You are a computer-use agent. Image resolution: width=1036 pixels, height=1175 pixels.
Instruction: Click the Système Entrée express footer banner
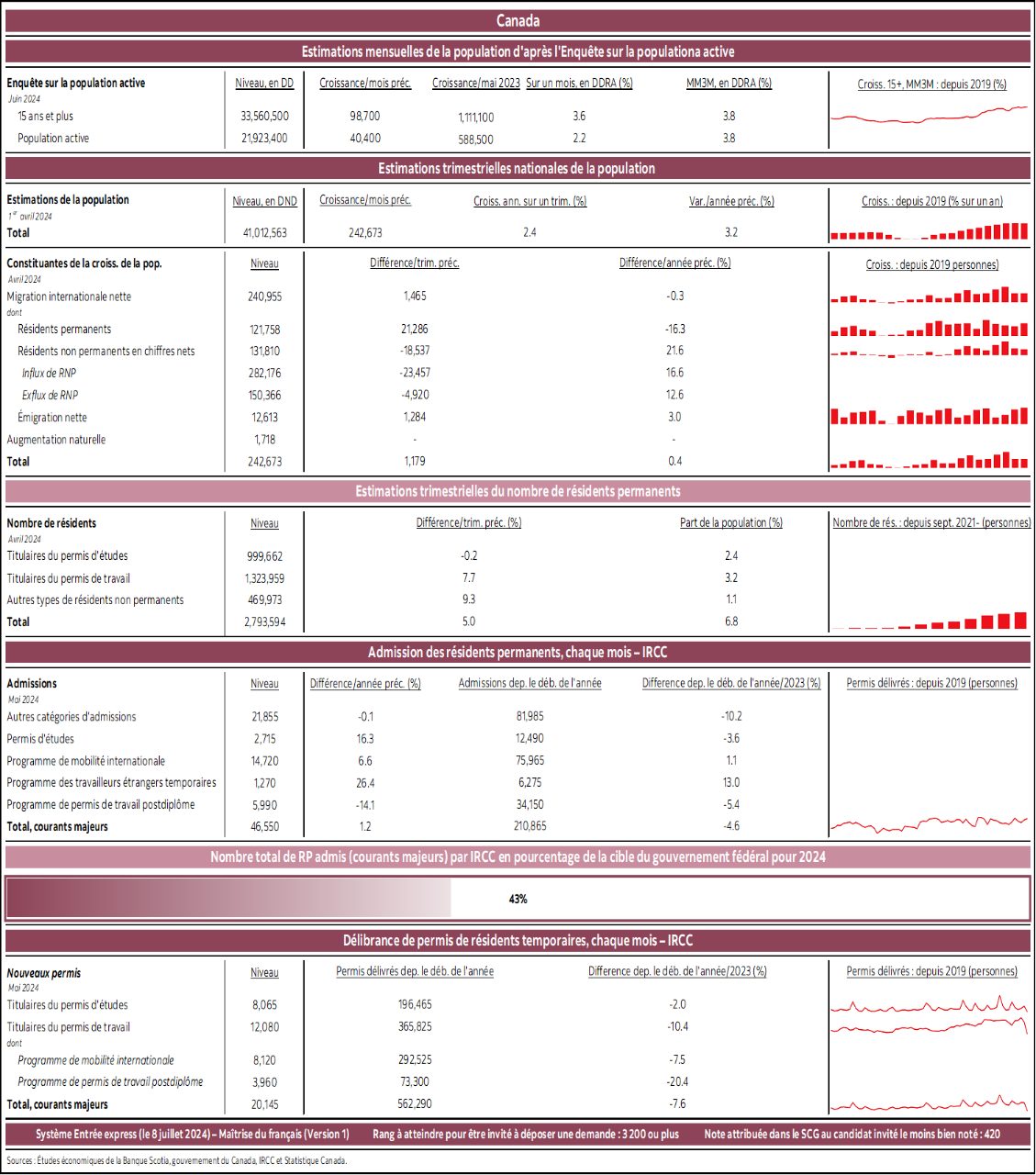[518, 1134]
